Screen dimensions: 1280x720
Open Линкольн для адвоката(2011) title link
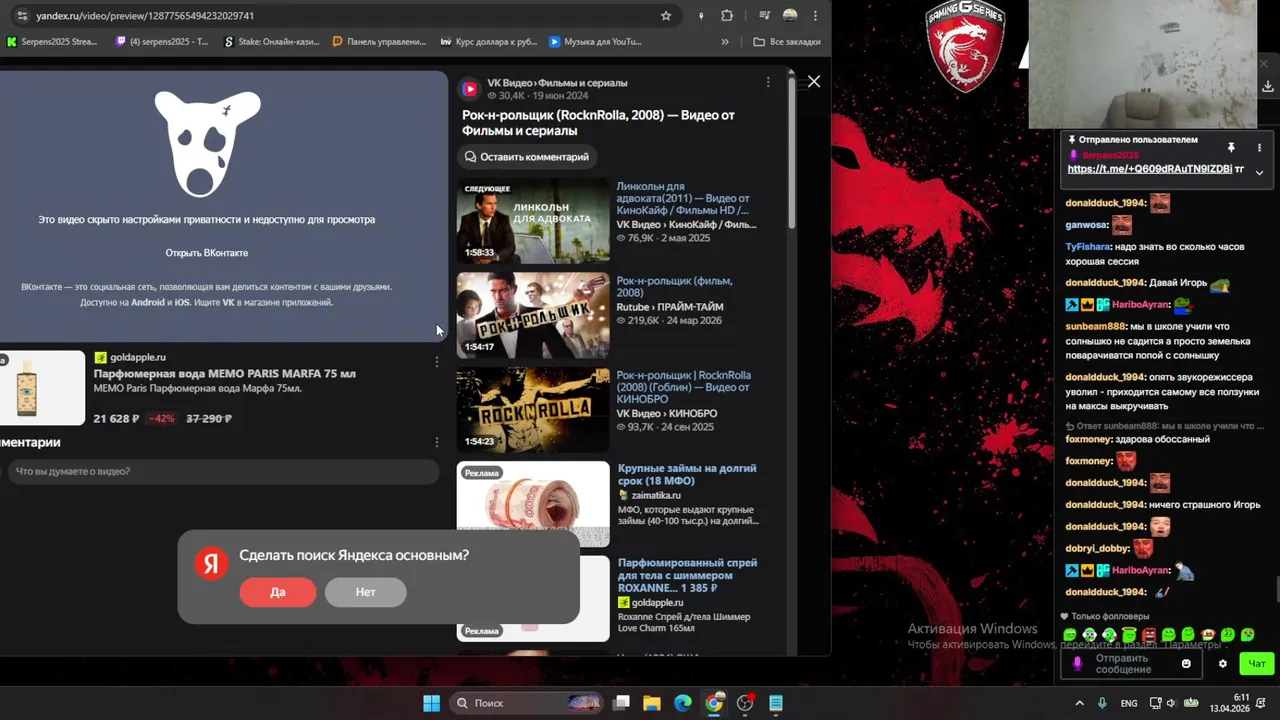click(x=683, y=198)
